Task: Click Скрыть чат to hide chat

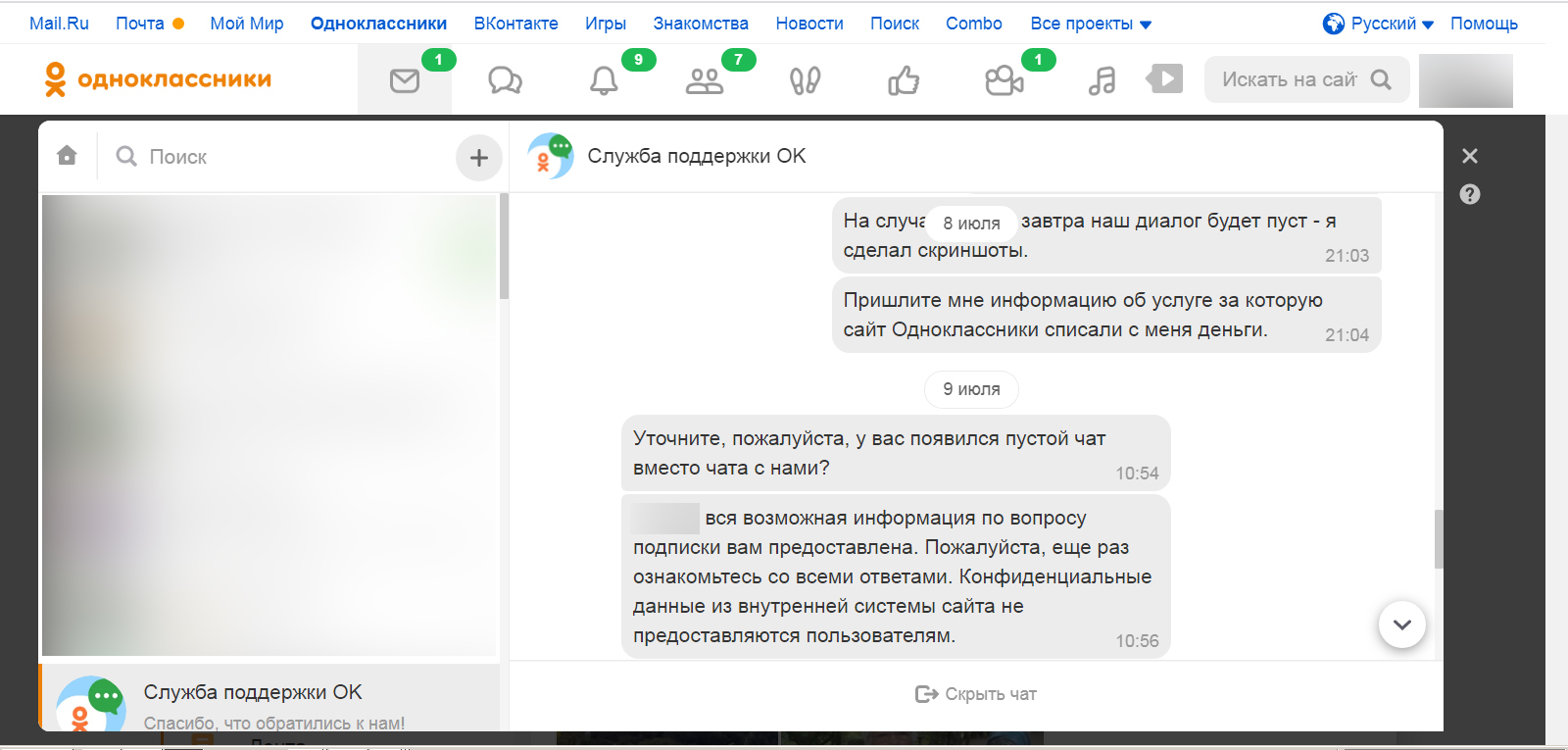Action: tap(976, 694)
